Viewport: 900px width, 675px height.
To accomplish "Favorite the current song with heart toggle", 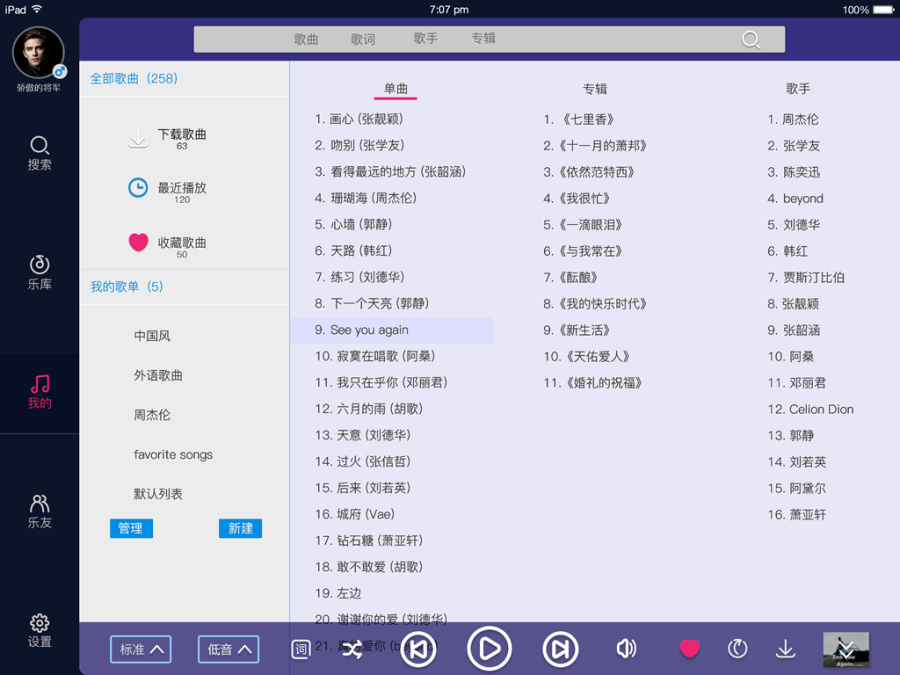I will click(x=689, y=648).
